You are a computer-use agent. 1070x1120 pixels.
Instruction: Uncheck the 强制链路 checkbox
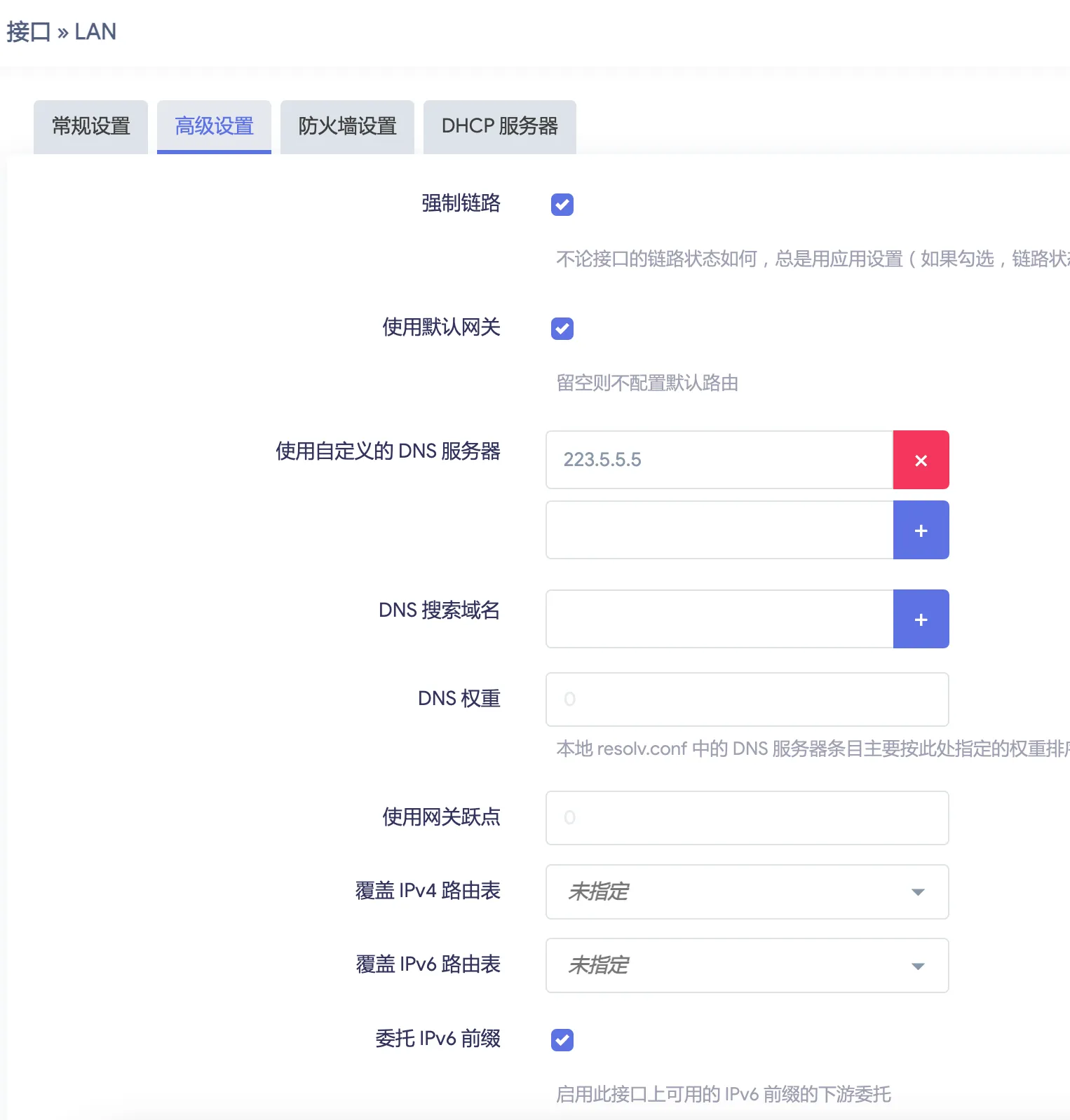(562, 205)
